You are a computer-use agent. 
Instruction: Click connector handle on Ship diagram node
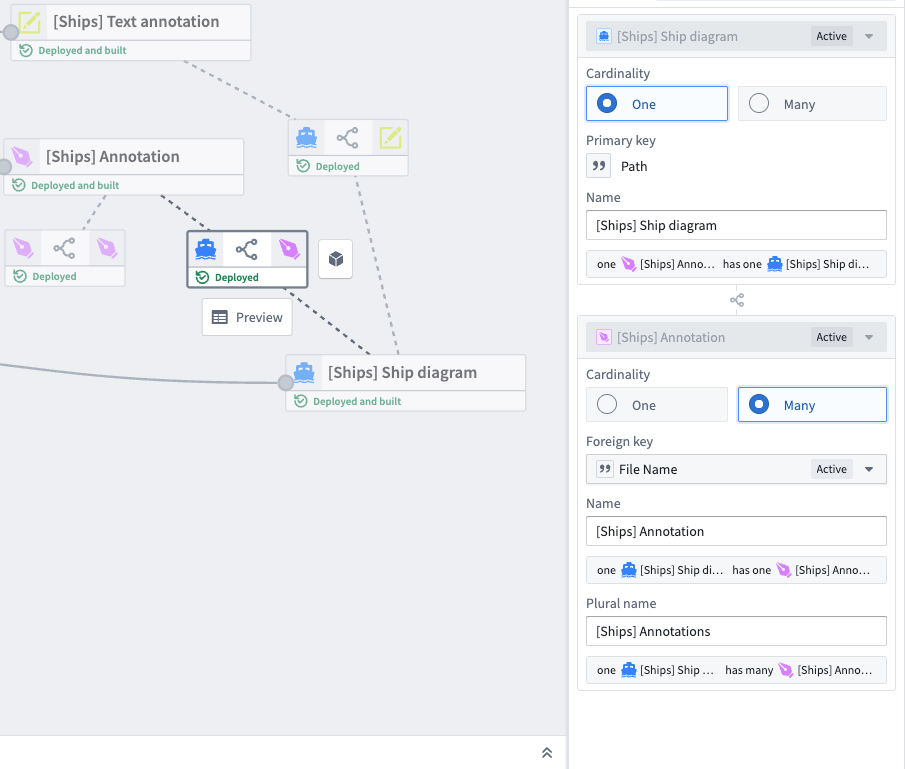tap(286, 382)
